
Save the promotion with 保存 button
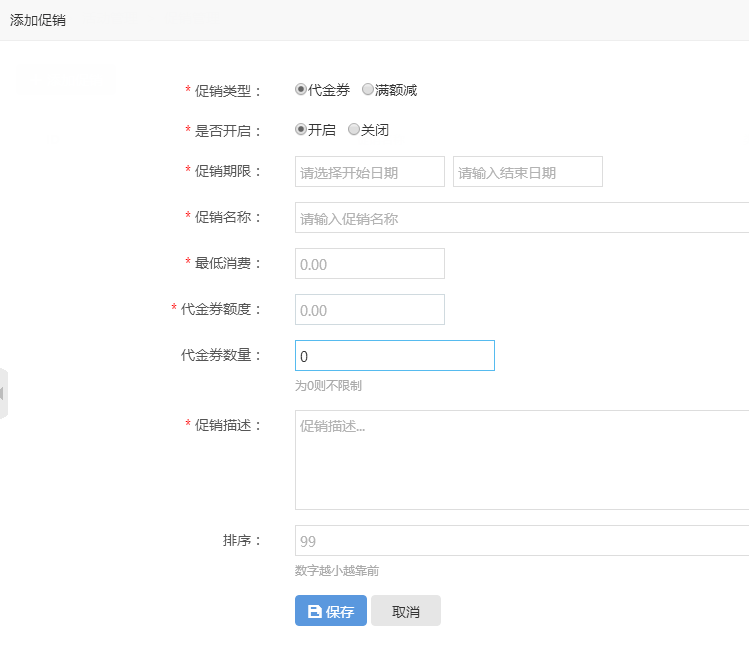[331, 611]
